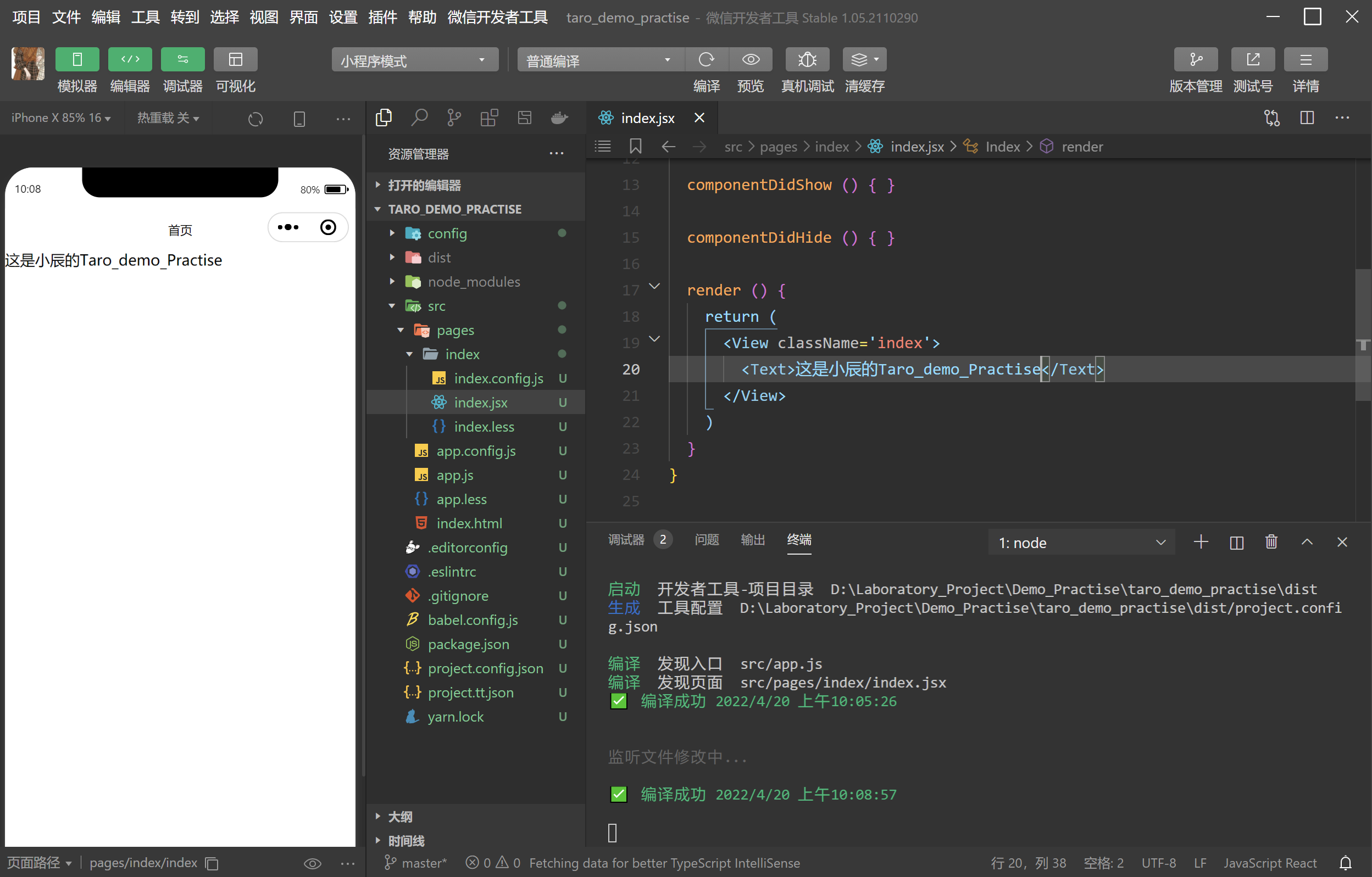Add a new terminal with the plus icon

click(1201, 541)
